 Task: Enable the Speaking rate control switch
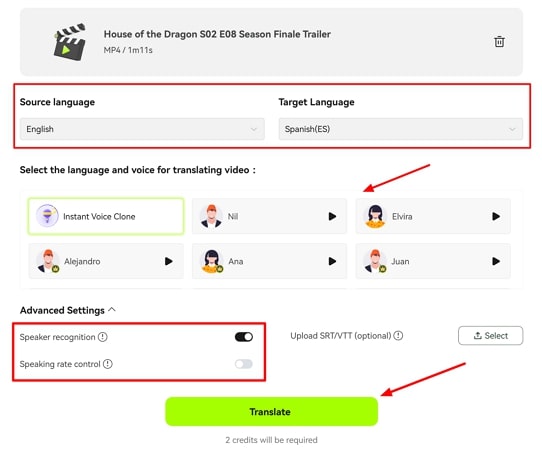tap(244, 364)
